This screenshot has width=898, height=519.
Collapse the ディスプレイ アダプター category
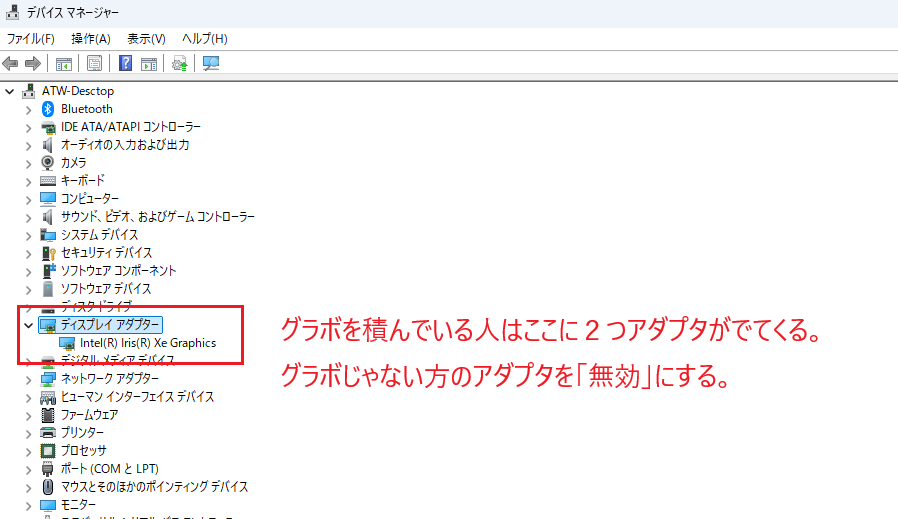pos(29,325)
